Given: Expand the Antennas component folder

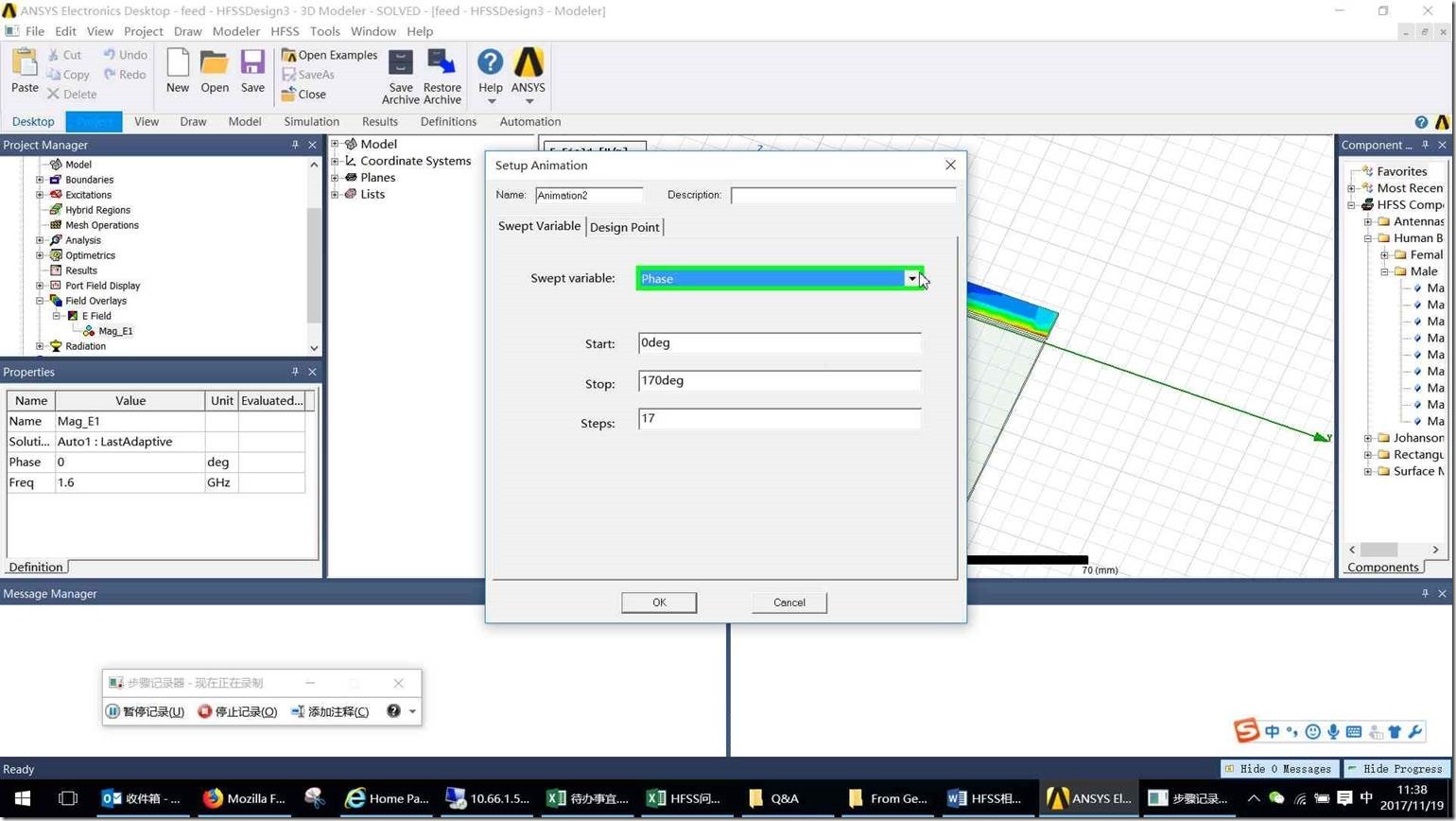Looking at the screenshot, I should 1367,221.
